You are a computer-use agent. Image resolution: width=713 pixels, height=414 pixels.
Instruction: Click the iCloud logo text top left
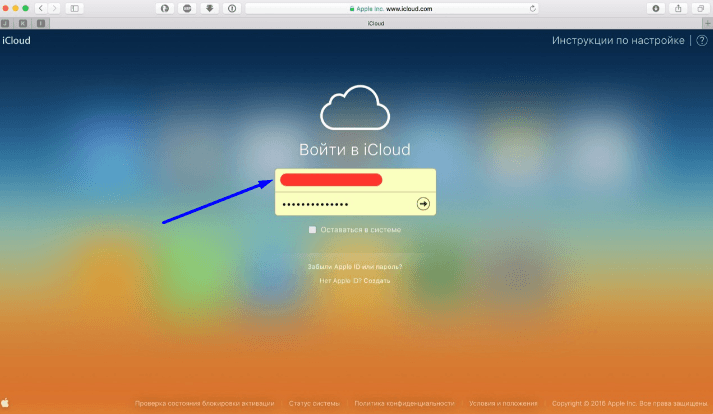pos(16,40)
